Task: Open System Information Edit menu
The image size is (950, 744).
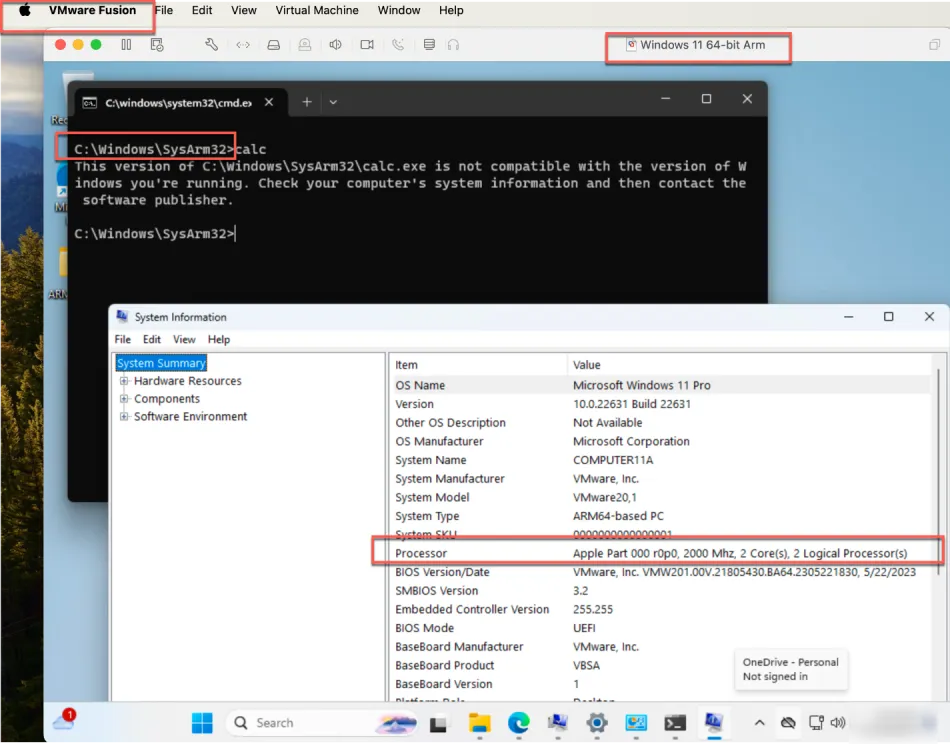Action: pyautogui.click(x=151, y=340)
